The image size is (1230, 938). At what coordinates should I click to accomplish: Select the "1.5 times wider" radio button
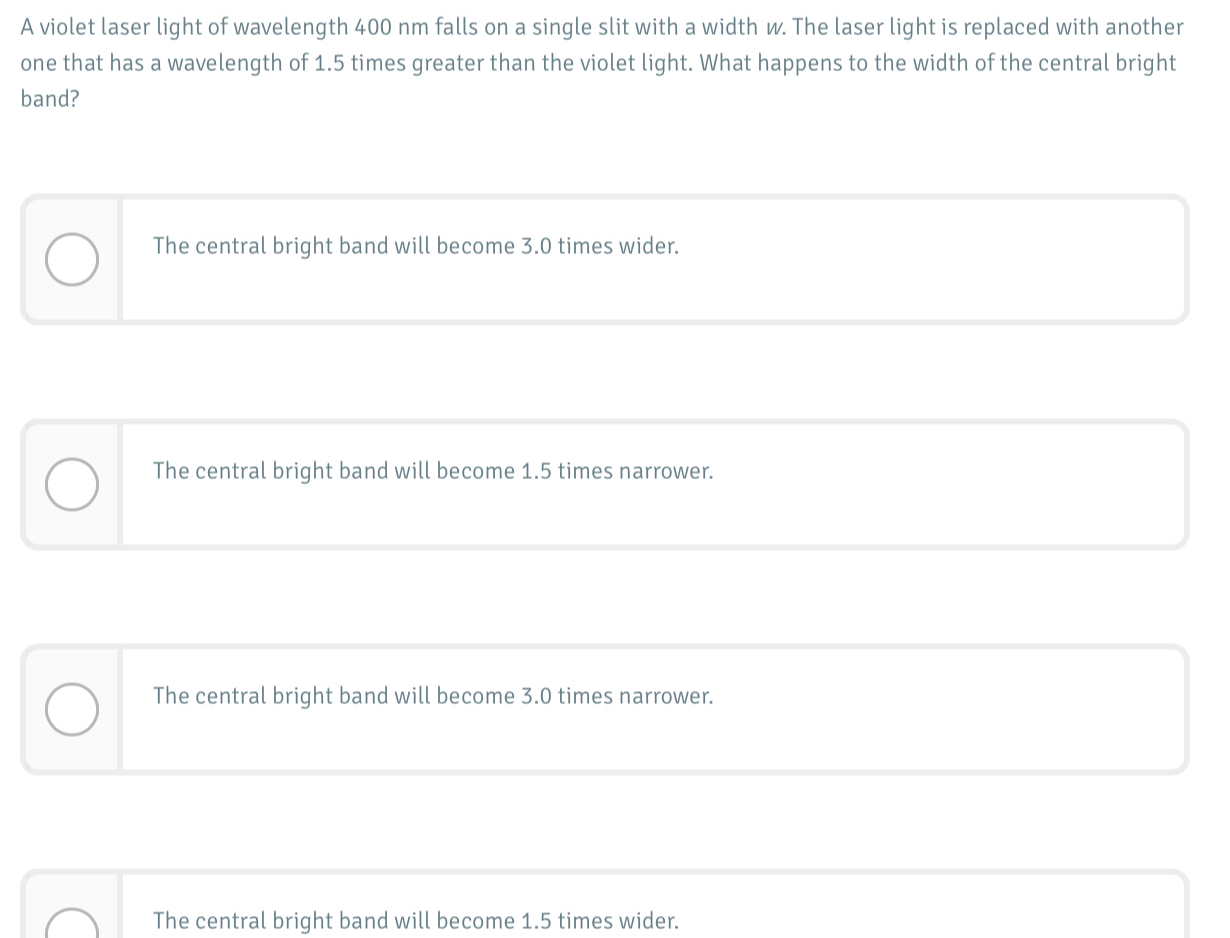pyautogui.click(x=72, y=923)
